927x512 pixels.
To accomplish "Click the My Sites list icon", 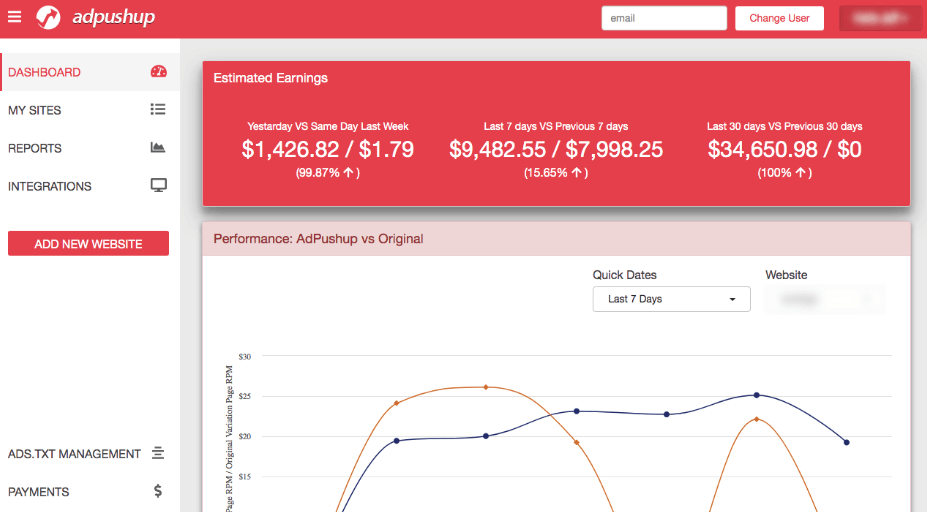I will 158,110.
